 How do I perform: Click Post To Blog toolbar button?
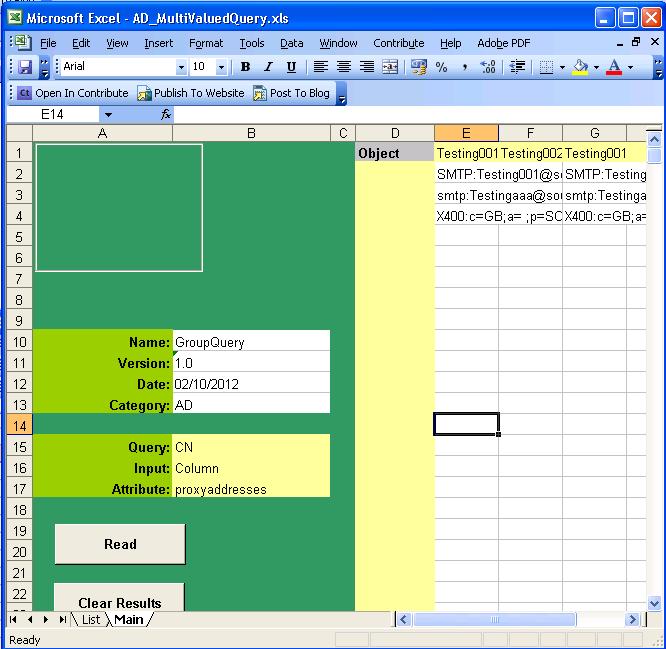291,93
